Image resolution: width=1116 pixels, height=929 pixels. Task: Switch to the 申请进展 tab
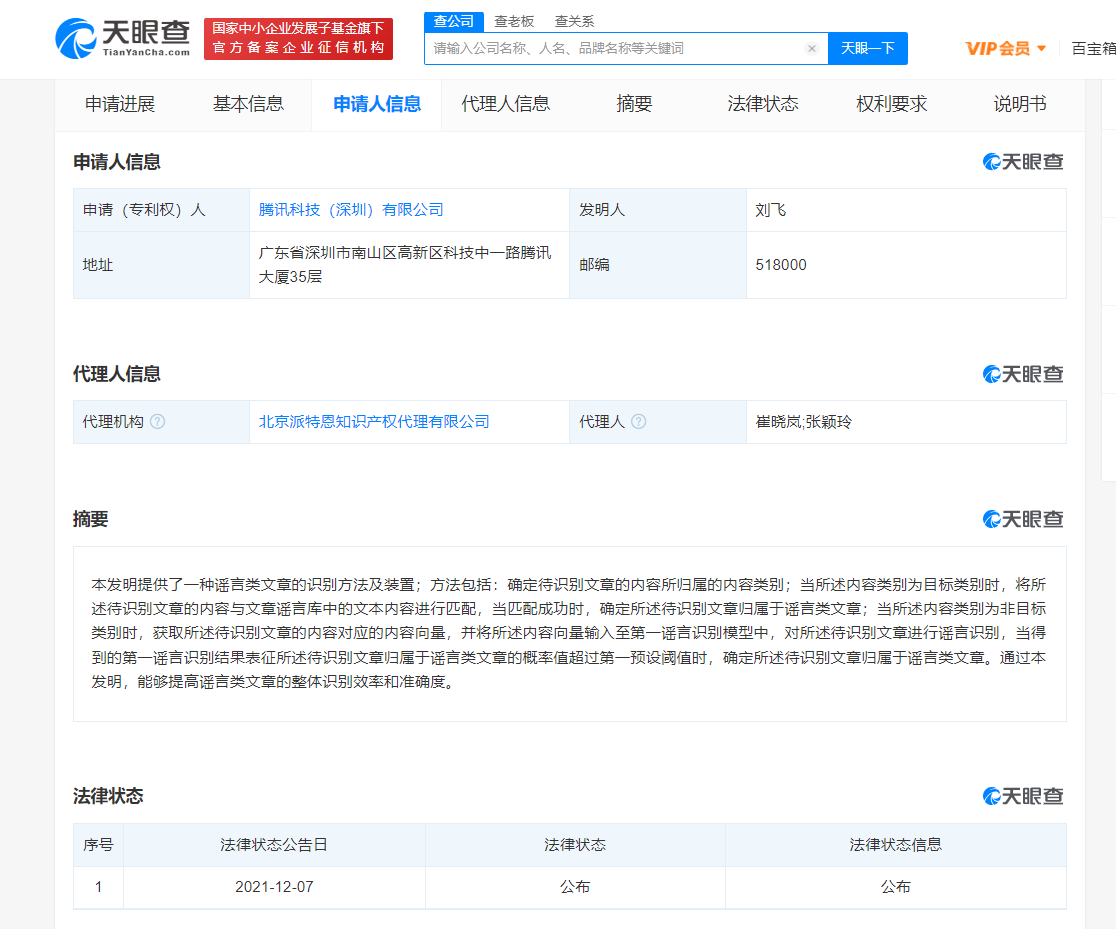click(x=120, y=104)
